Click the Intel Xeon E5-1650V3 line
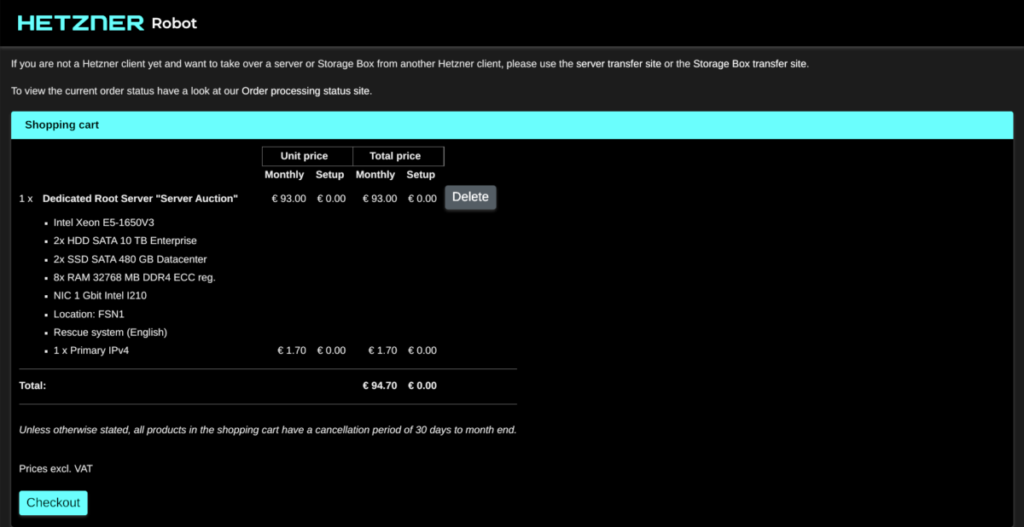Image resolution: width=1024 pixels, height=527 pixels. pyautogui.click(x=104, y=222)
